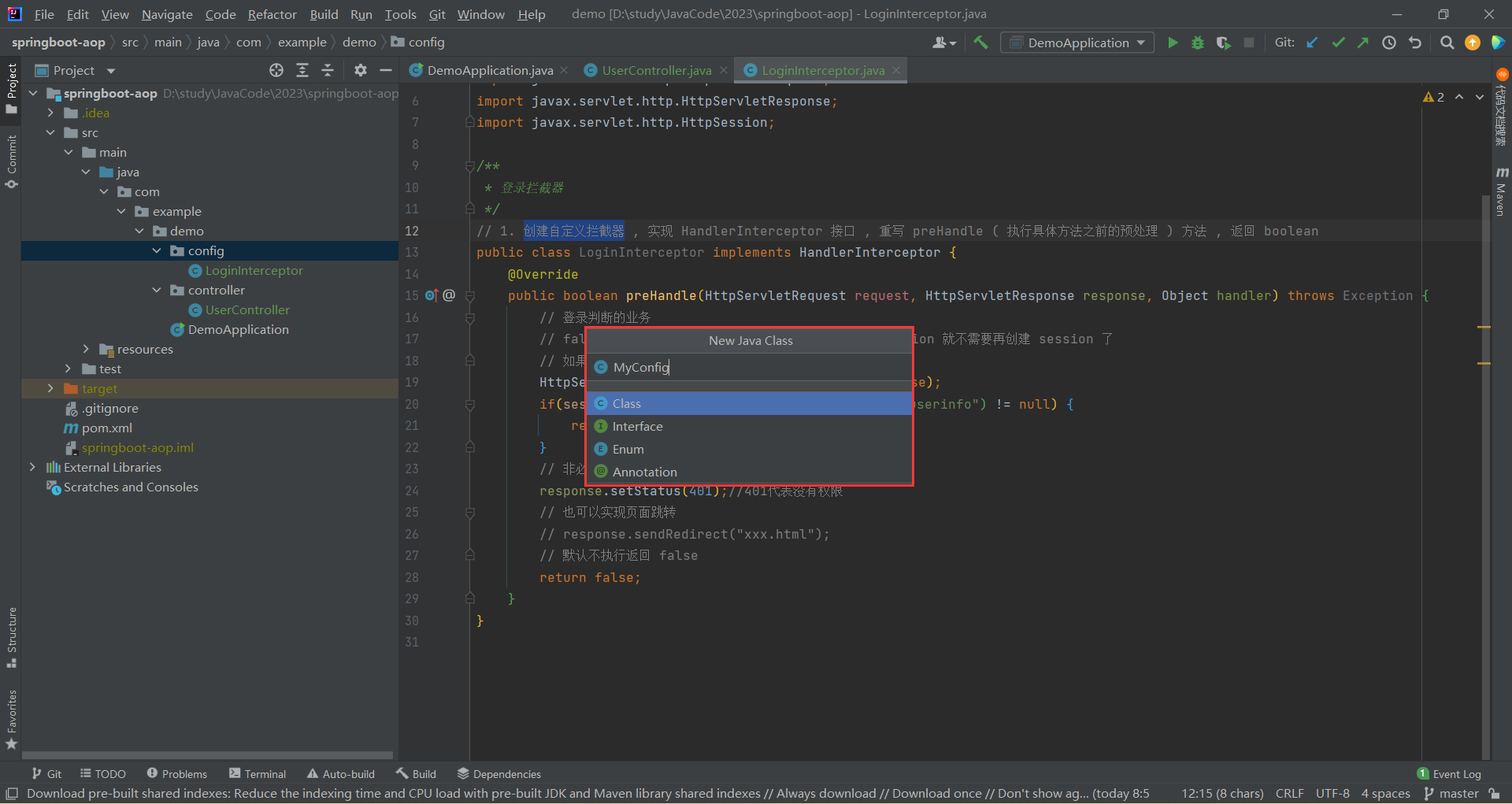Viewport: 1512px width, 804px height.
Task: Toggle the Structure tool window
Action: pos(11,637)
